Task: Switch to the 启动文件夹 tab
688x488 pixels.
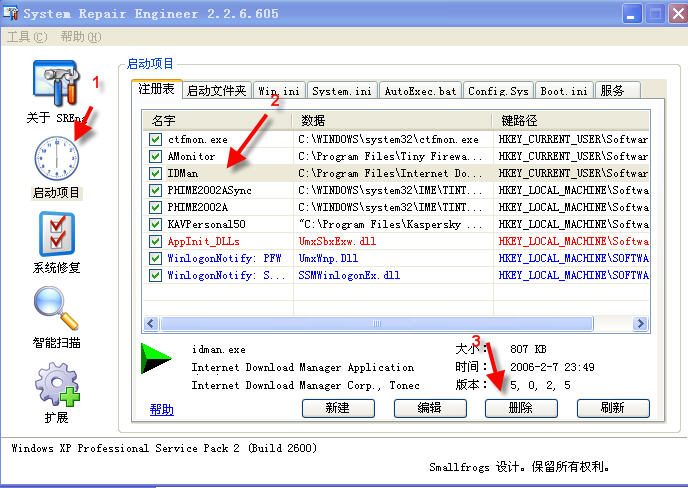Action: (217, 90)
